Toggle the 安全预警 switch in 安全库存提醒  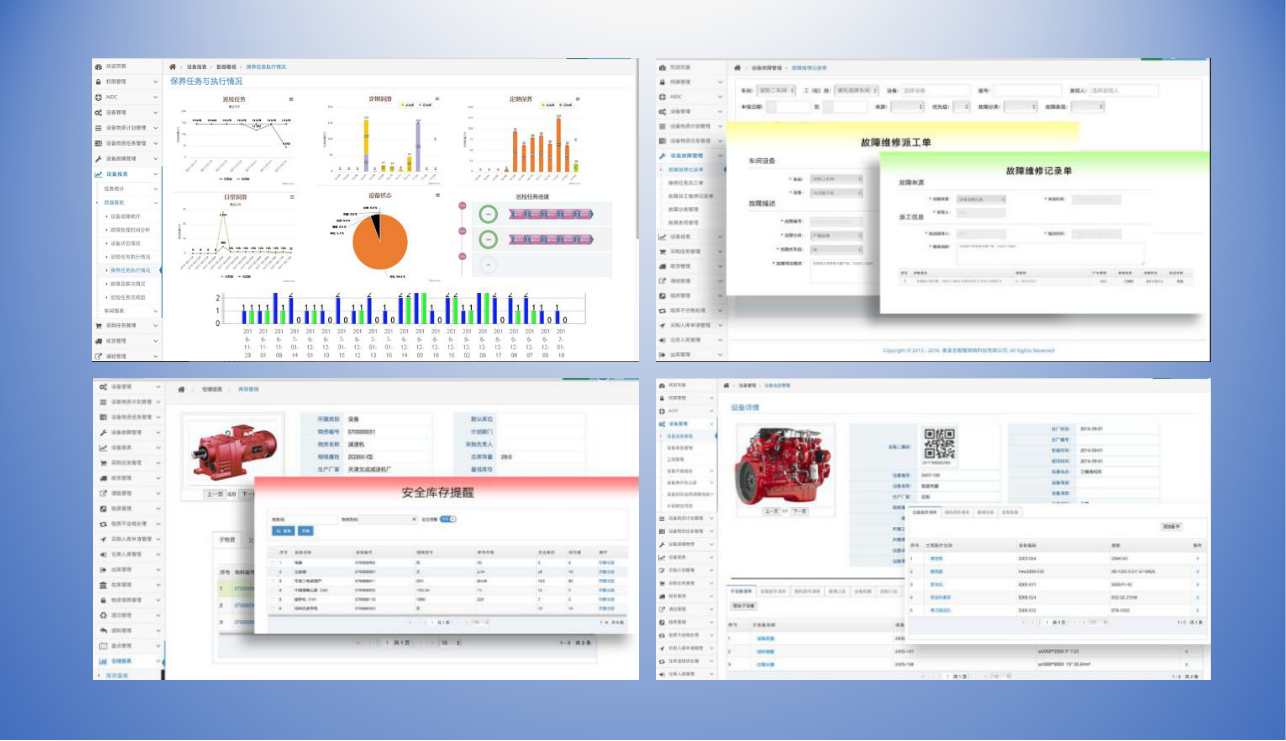pos(448,519)
